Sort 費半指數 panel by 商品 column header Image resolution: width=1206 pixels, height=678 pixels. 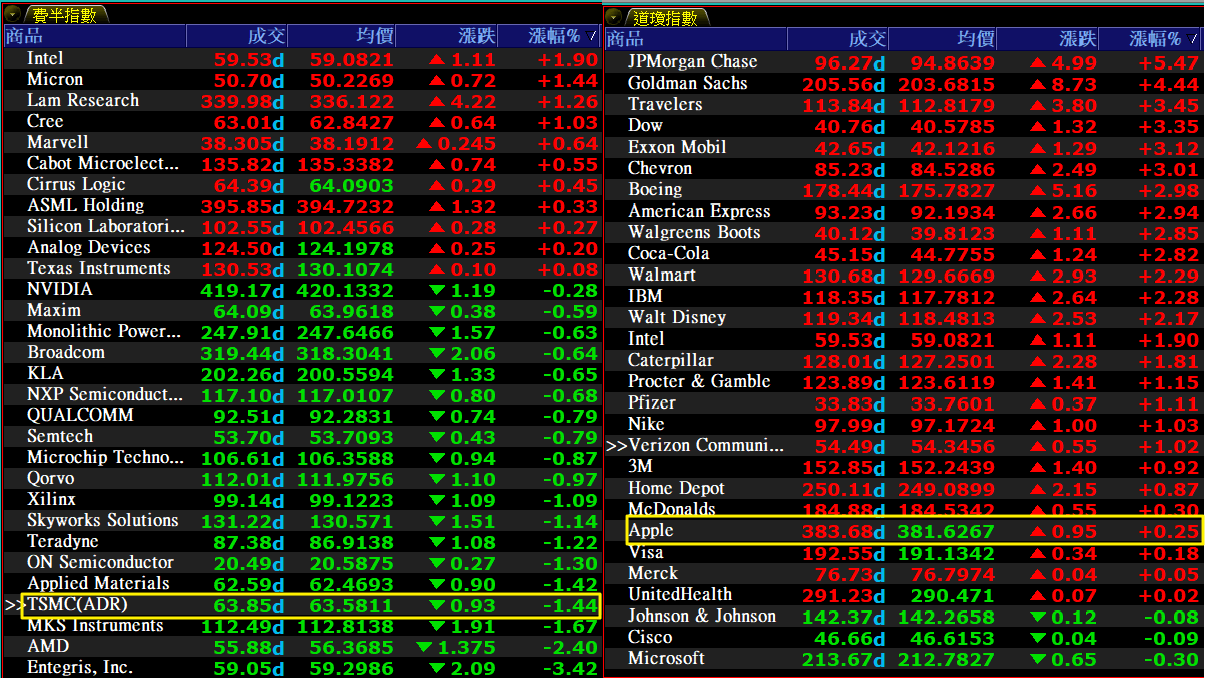94,37
